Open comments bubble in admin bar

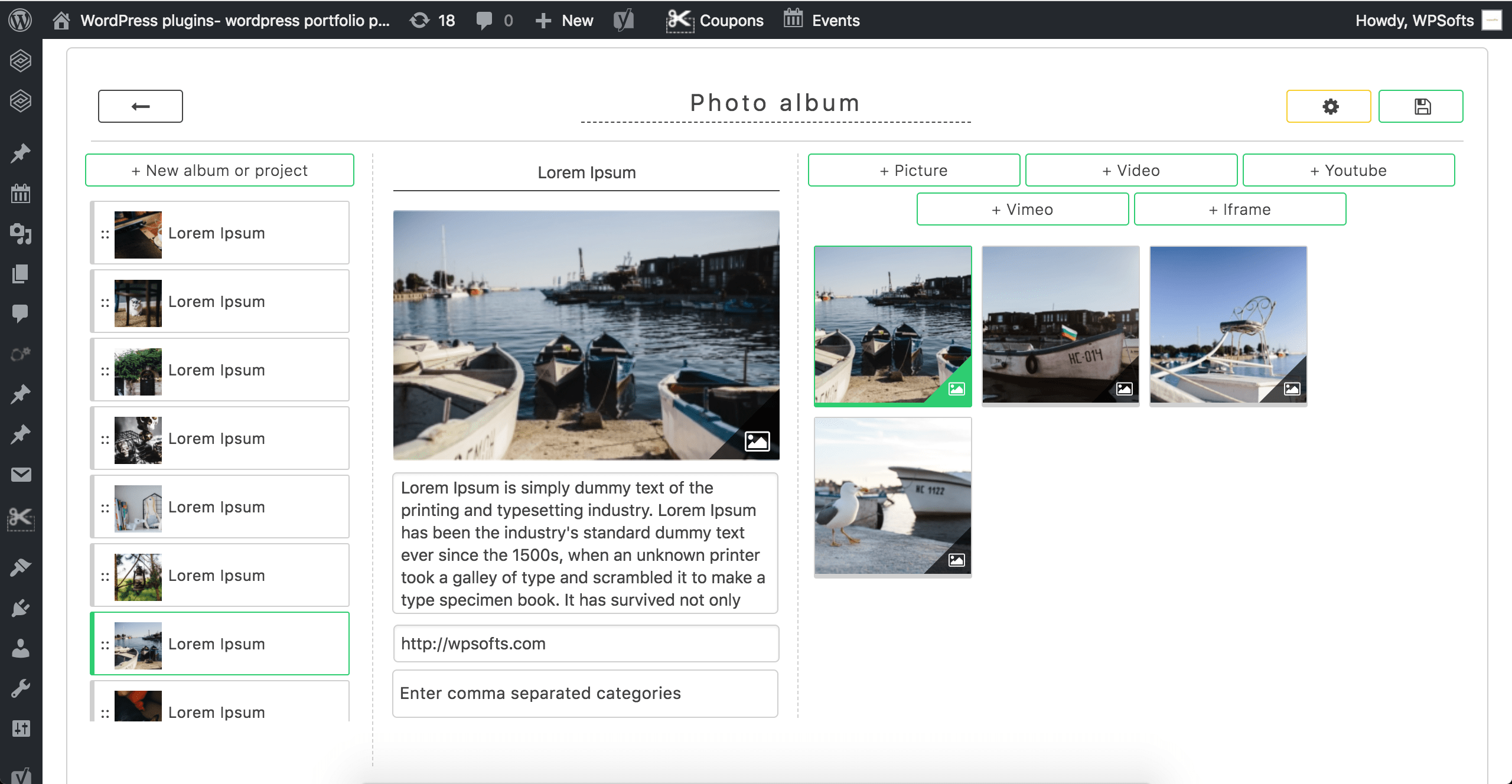point(494,20)
